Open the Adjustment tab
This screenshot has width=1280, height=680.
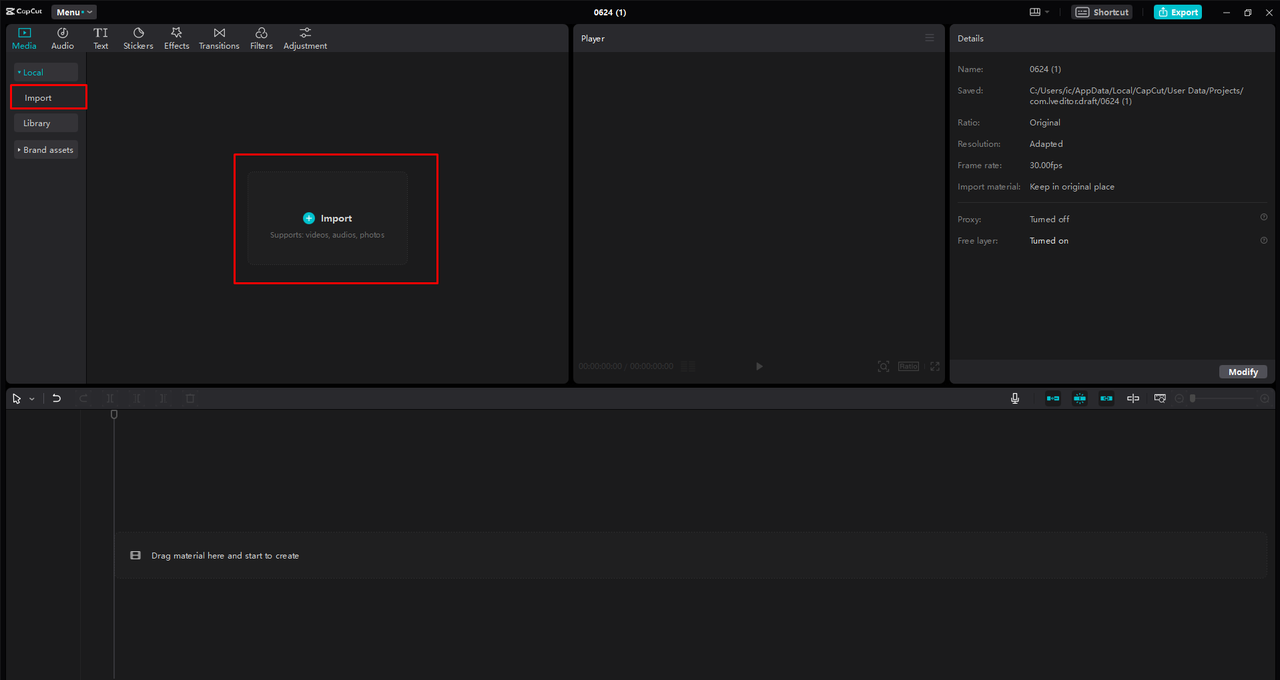[305, 39]
